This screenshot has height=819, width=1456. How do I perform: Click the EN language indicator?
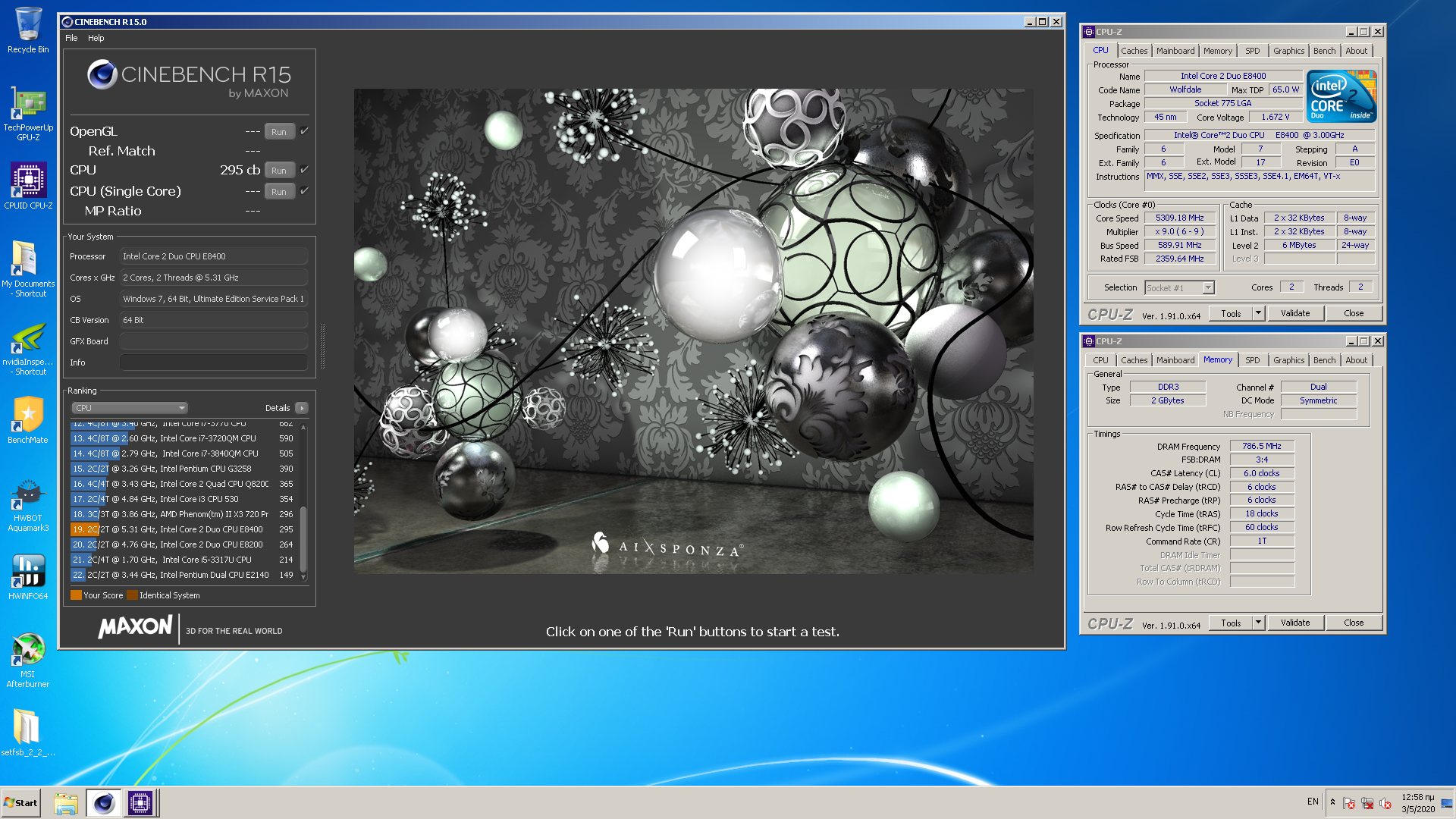click(1313, 802)
